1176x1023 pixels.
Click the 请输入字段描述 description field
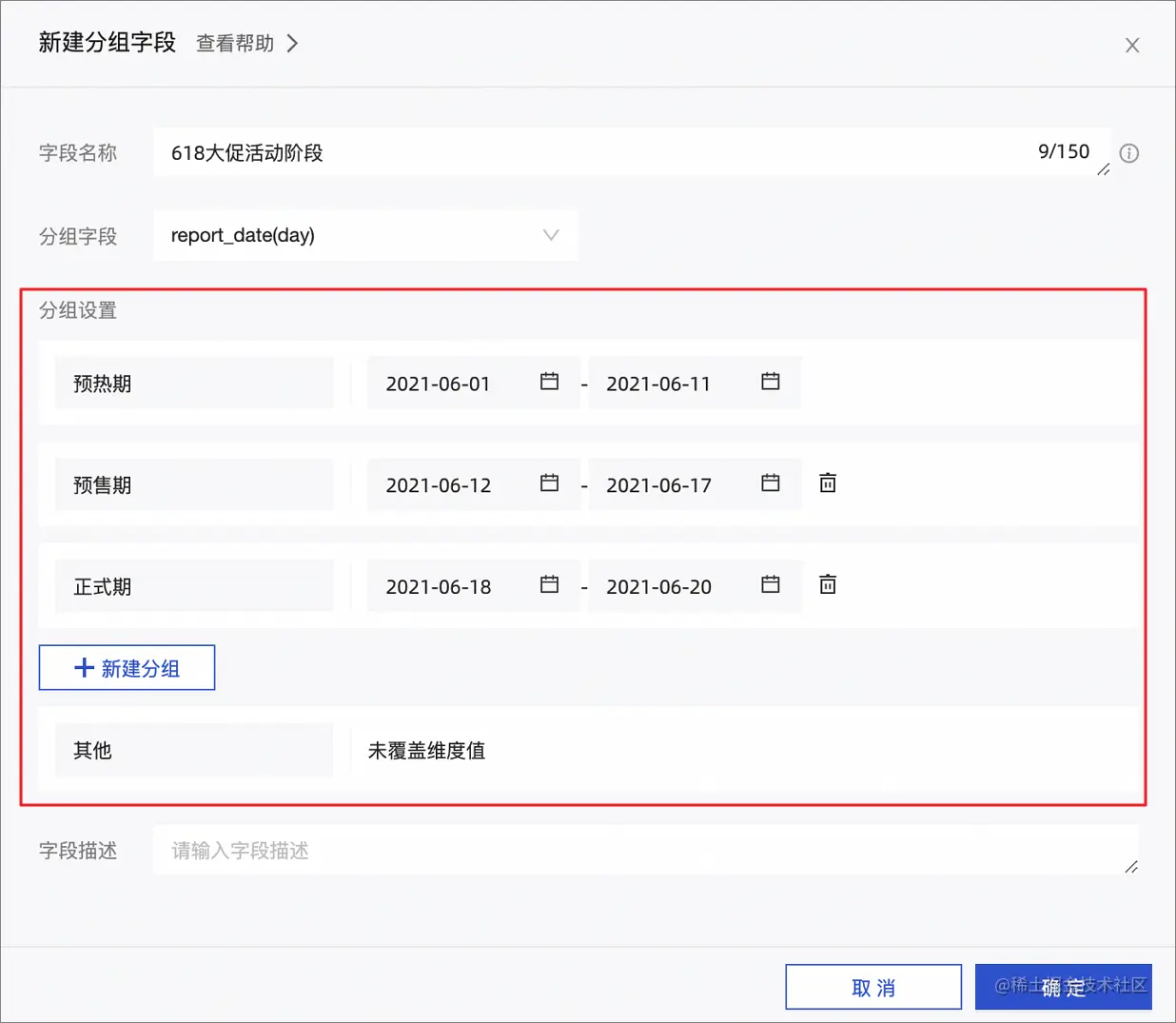[645, 850]
